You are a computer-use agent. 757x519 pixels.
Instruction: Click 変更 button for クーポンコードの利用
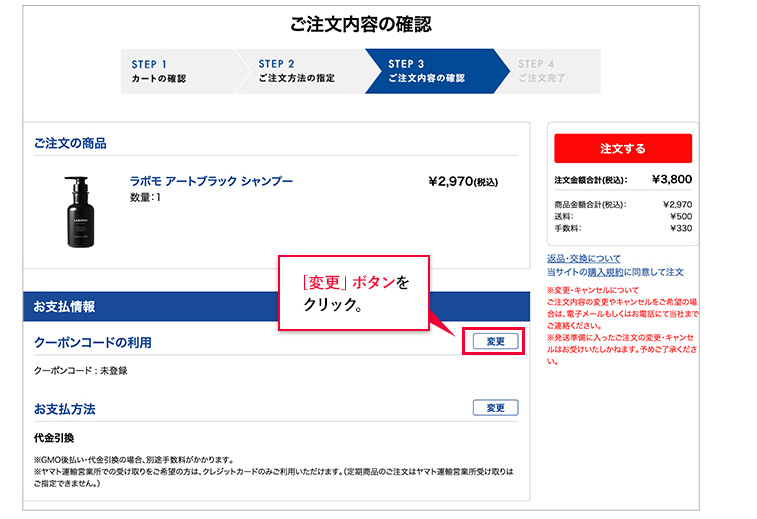(x=495, y=341)
